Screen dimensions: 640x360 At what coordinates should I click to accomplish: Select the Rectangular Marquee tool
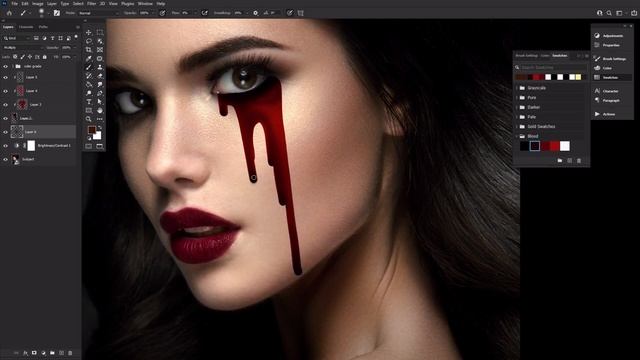click(x=100, y=32)
